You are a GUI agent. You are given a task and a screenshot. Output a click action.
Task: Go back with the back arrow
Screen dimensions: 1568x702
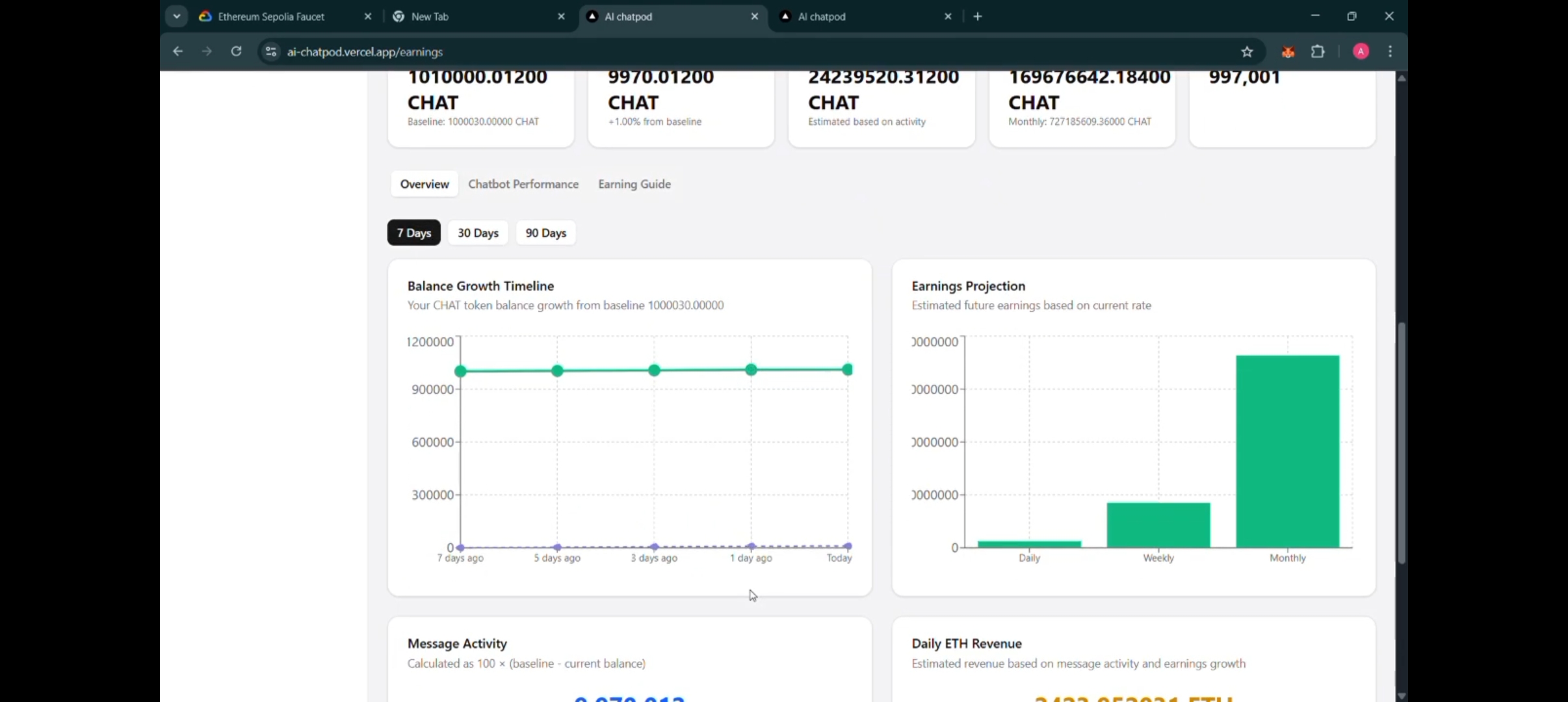pos(177,51)
